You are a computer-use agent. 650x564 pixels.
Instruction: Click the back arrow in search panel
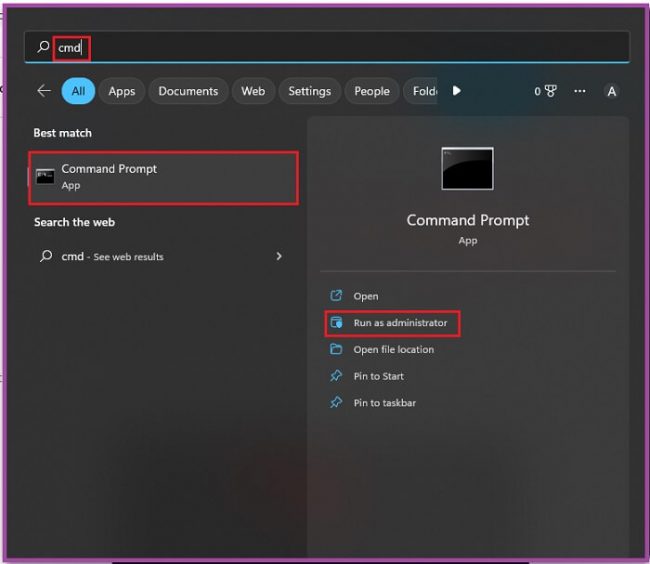tap(44, 91)
